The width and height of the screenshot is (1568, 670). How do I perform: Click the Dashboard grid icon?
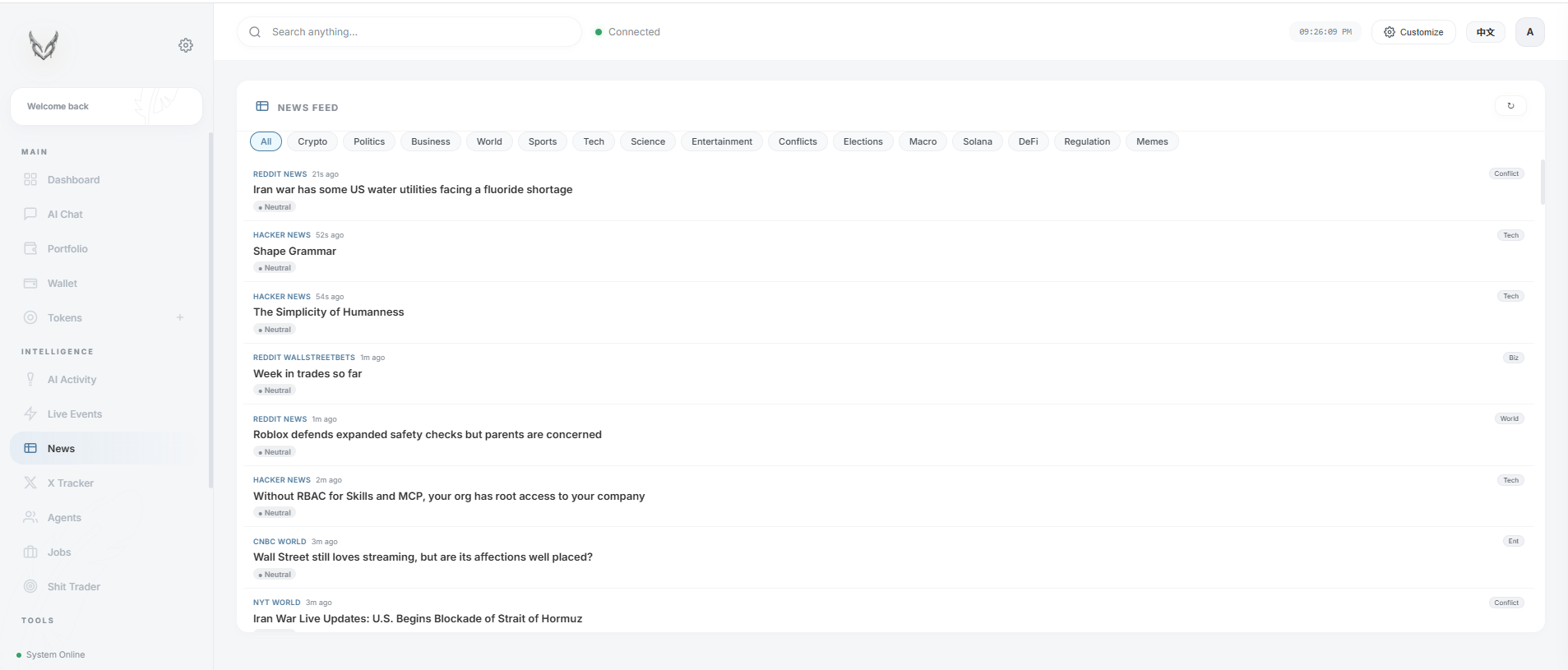[x=30, y=179]
